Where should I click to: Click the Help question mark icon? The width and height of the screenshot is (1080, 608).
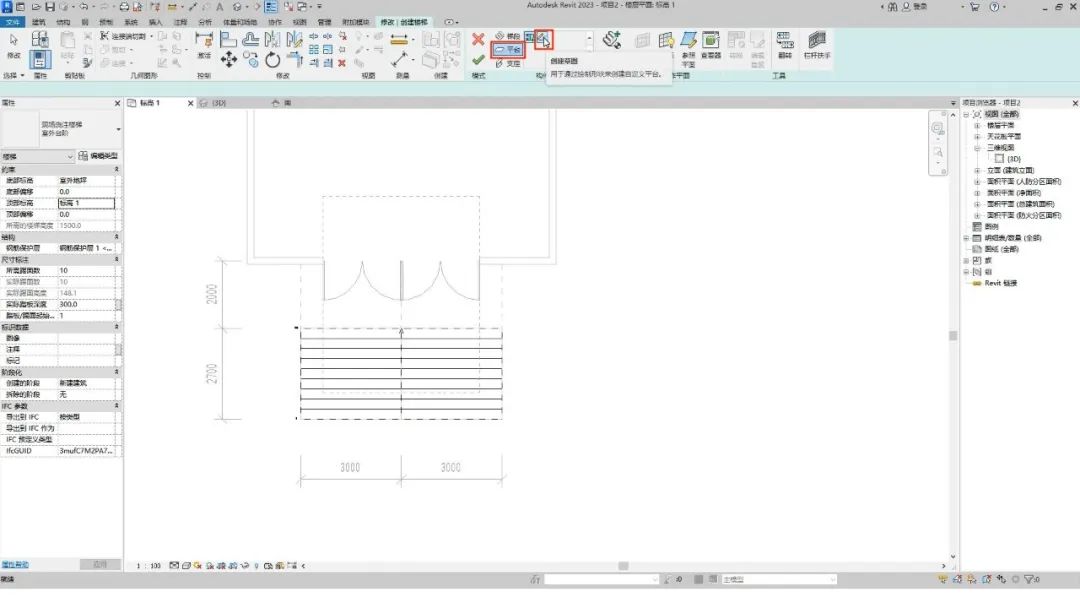994,6
